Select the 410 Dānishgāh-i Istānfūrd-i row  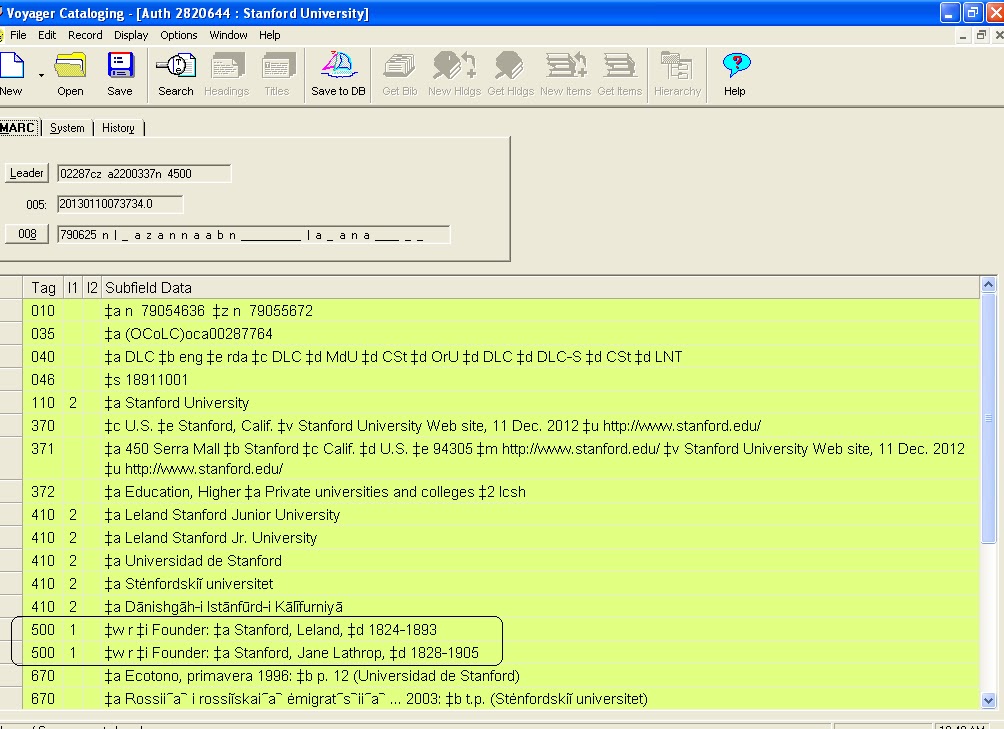[540, 607]
